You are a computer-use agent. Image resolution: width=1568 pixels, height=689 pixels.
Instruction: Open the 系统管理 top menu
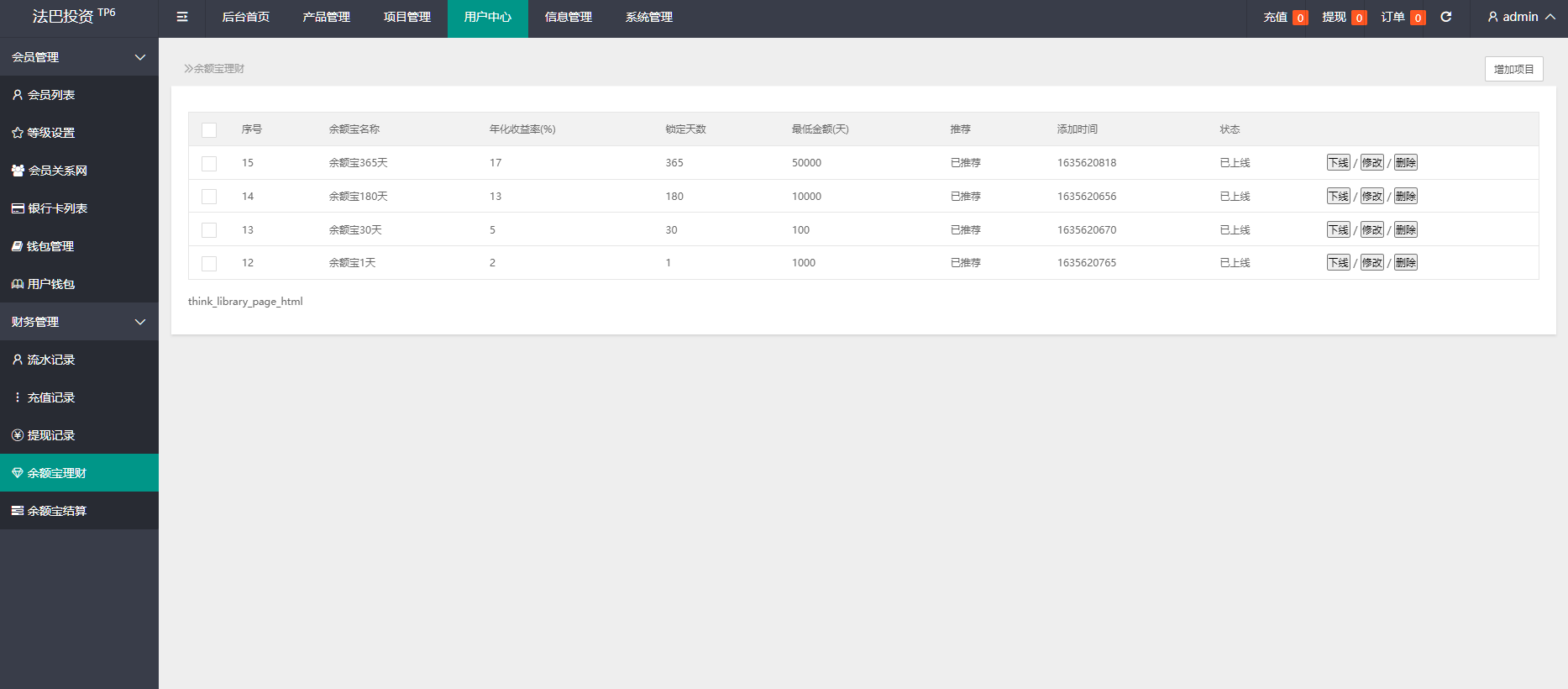pyautogui.click(x=648, y=17)
